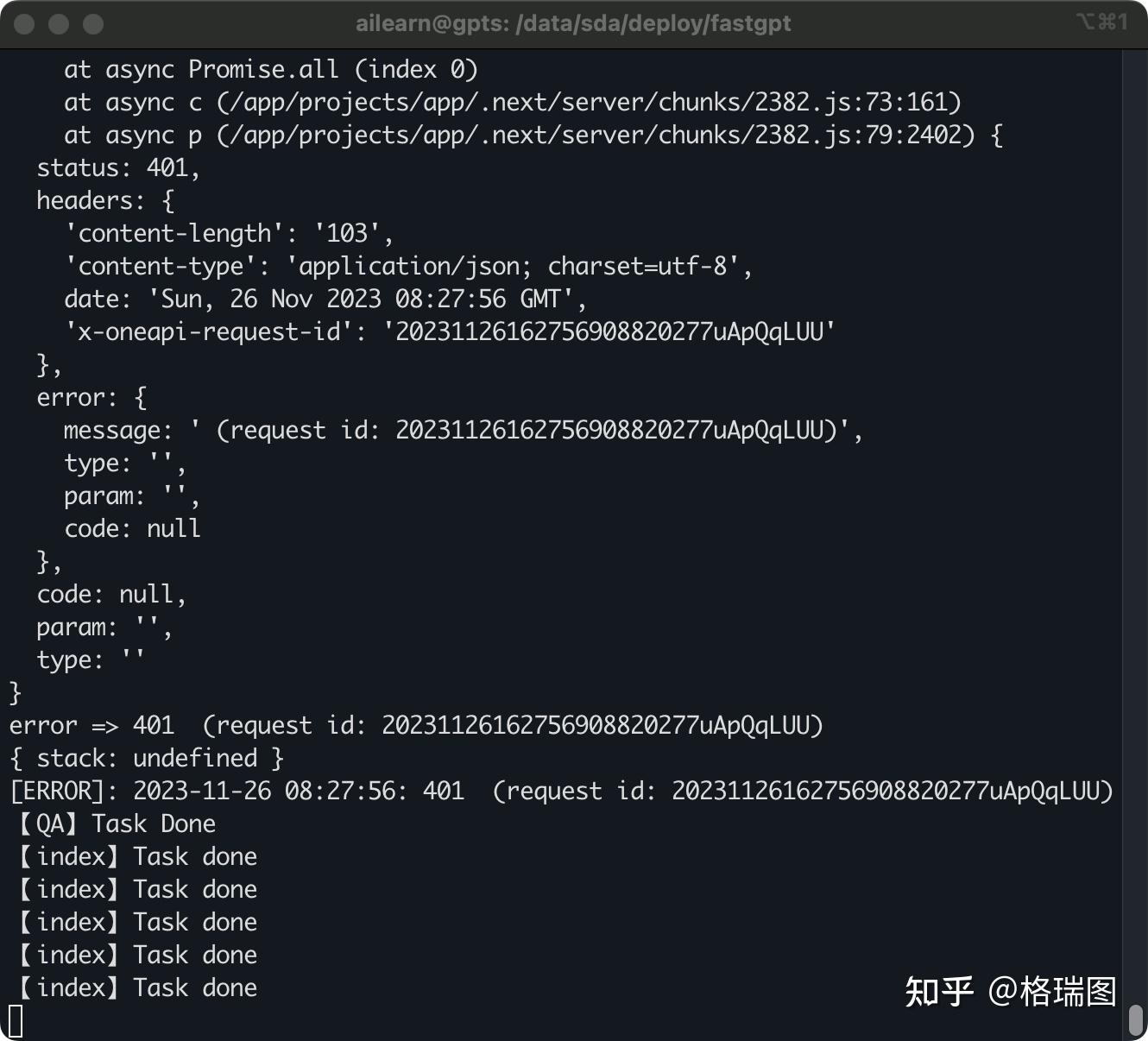Click the "message:" request id line
This screenshot has width=1148, height=1041.
click(x=463, y=430)
